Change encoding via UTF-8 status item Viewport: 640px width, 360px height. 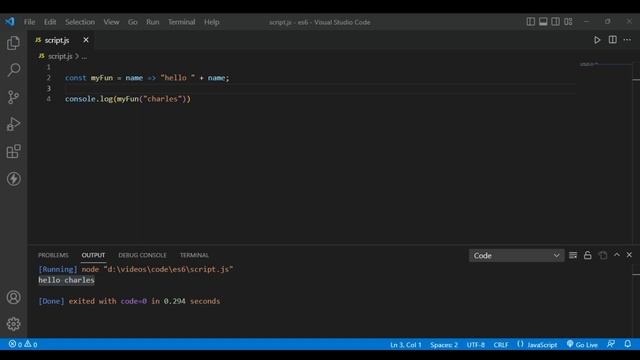(x=476, y=345)
